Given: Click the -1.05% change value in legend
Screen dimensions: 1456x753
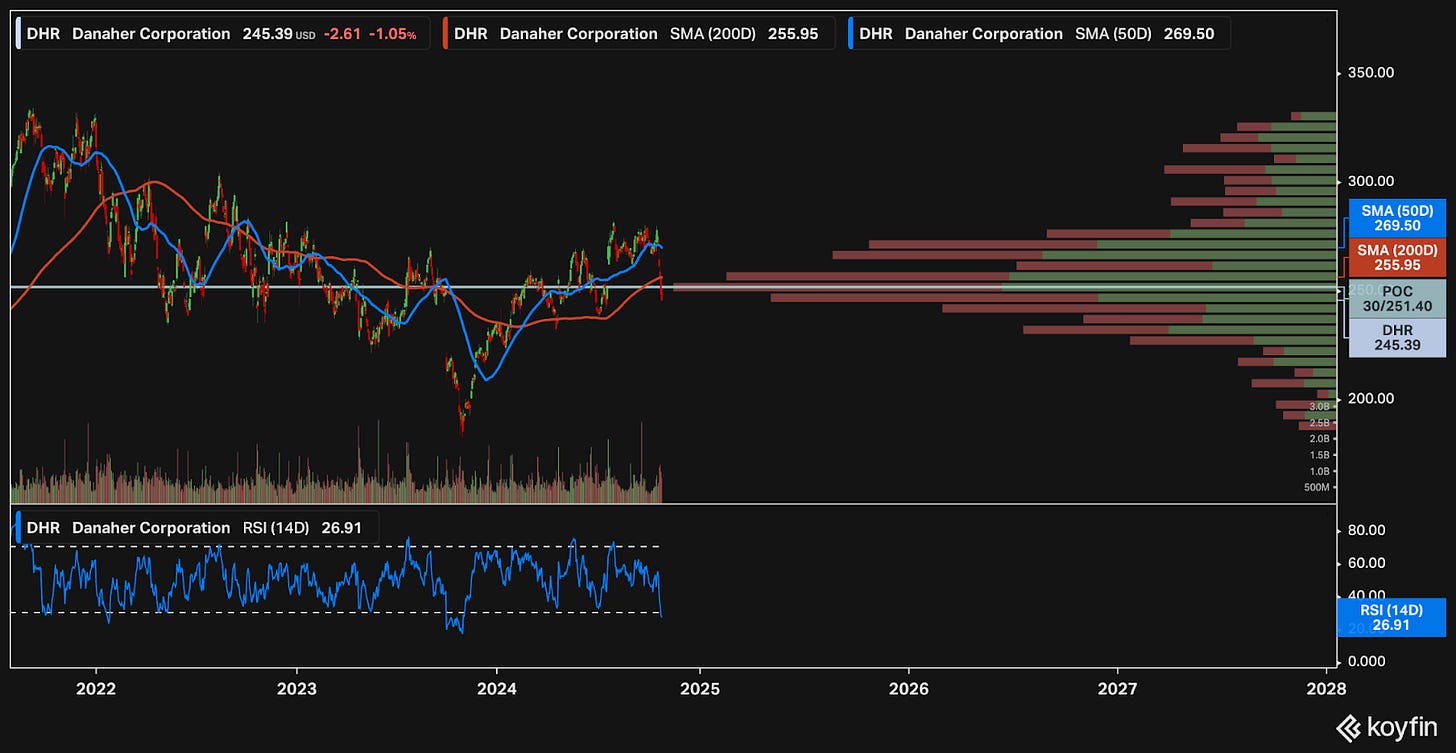Looking at the screenshot, I should pyautogui.click(x=393, y=34).
